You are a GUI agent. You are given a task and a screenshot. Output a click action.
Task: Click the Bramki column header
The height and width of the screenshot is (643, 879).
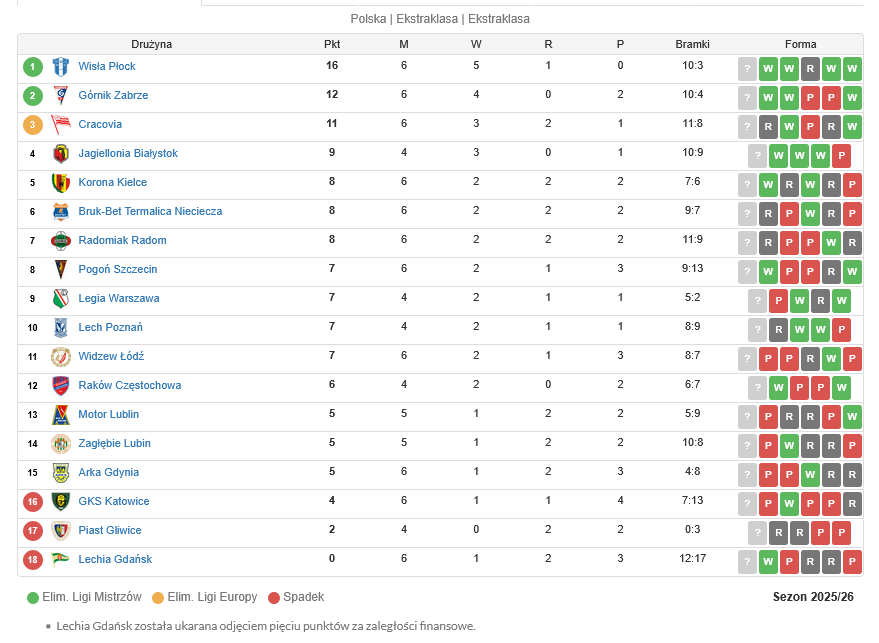[x=692, y=44]
